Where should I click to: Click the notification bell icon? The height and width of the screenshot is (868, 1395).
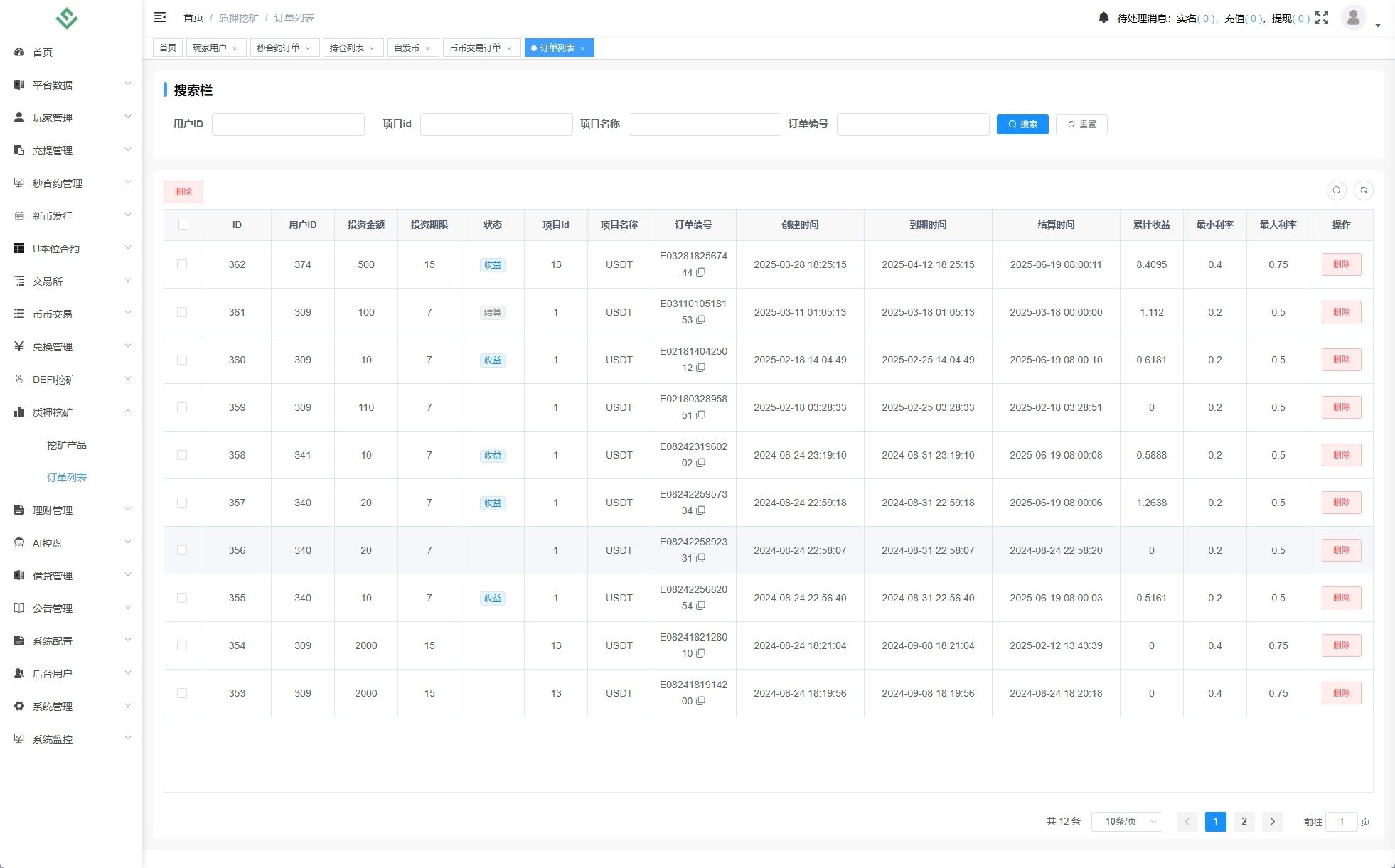click(x=1103, y=18)
